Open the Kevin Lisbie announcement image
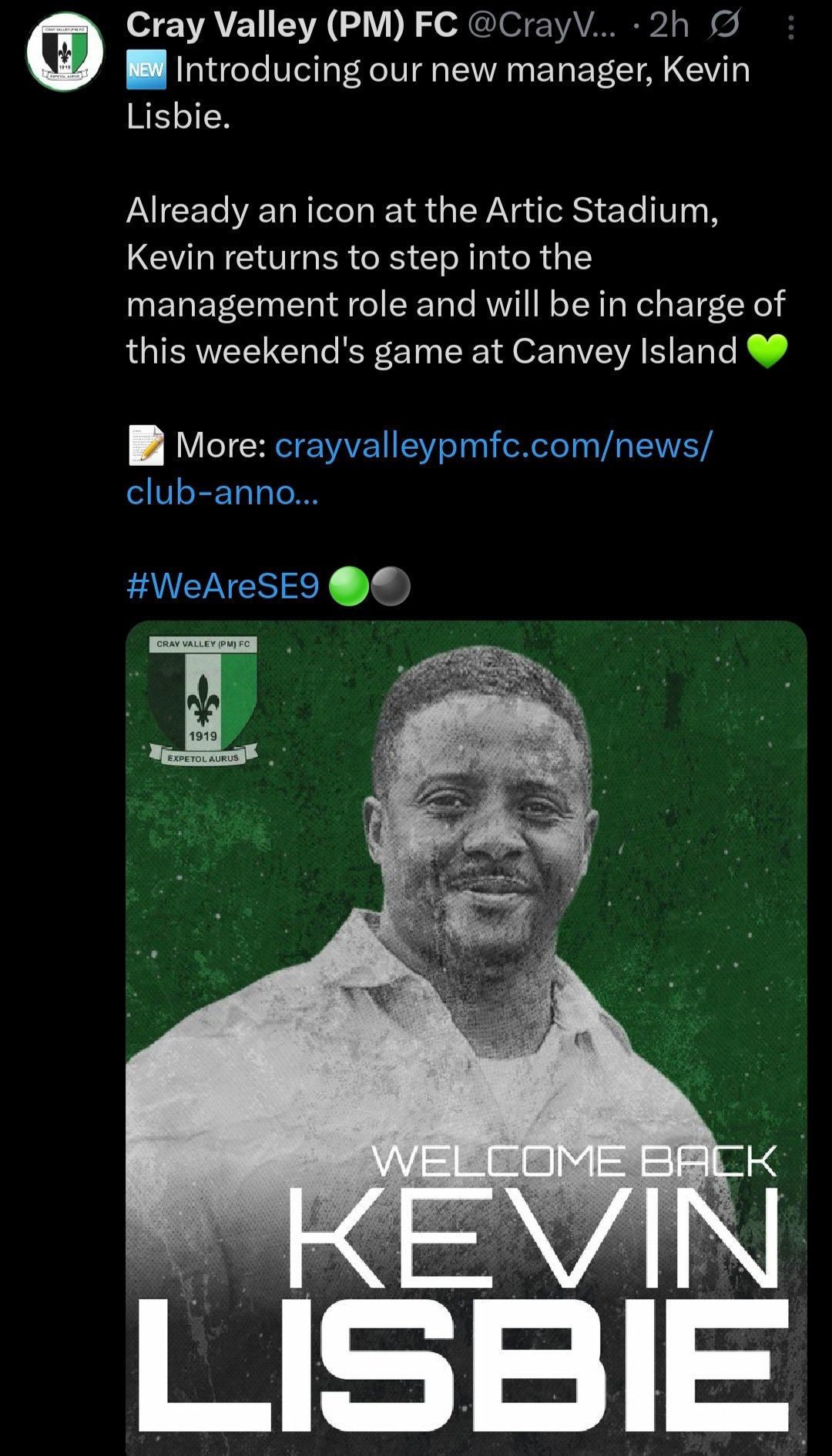 466,1037
